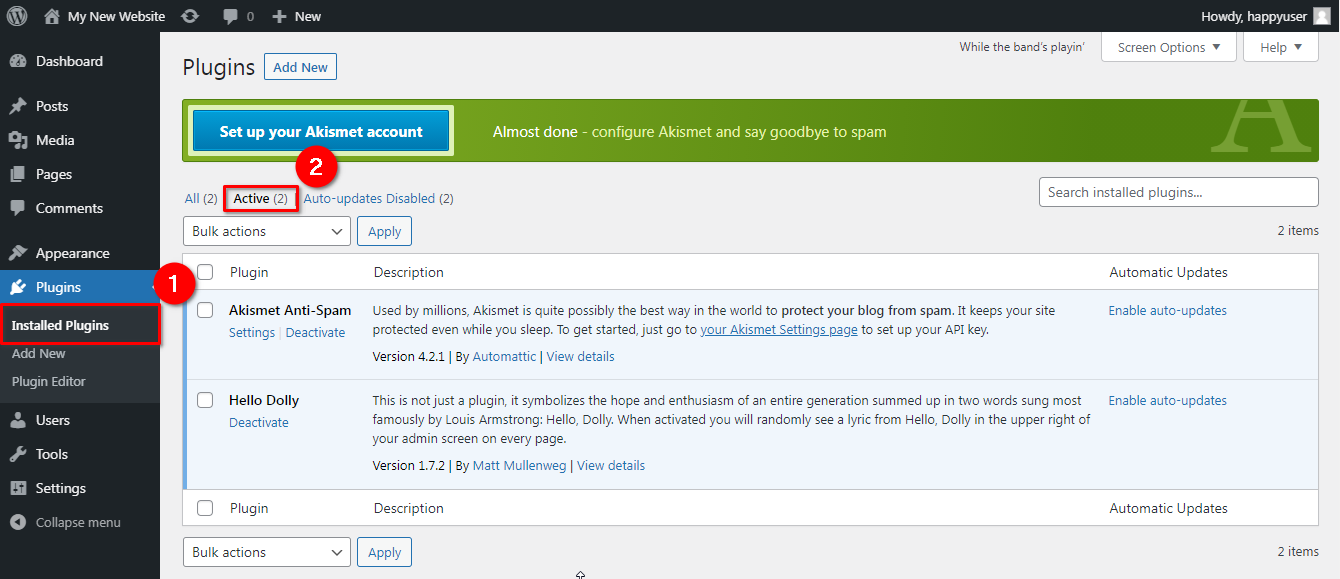Open the comments bubble icon in admin bar
The image size is (1340, 579).
pyautogui.click(x=231, y=17)
